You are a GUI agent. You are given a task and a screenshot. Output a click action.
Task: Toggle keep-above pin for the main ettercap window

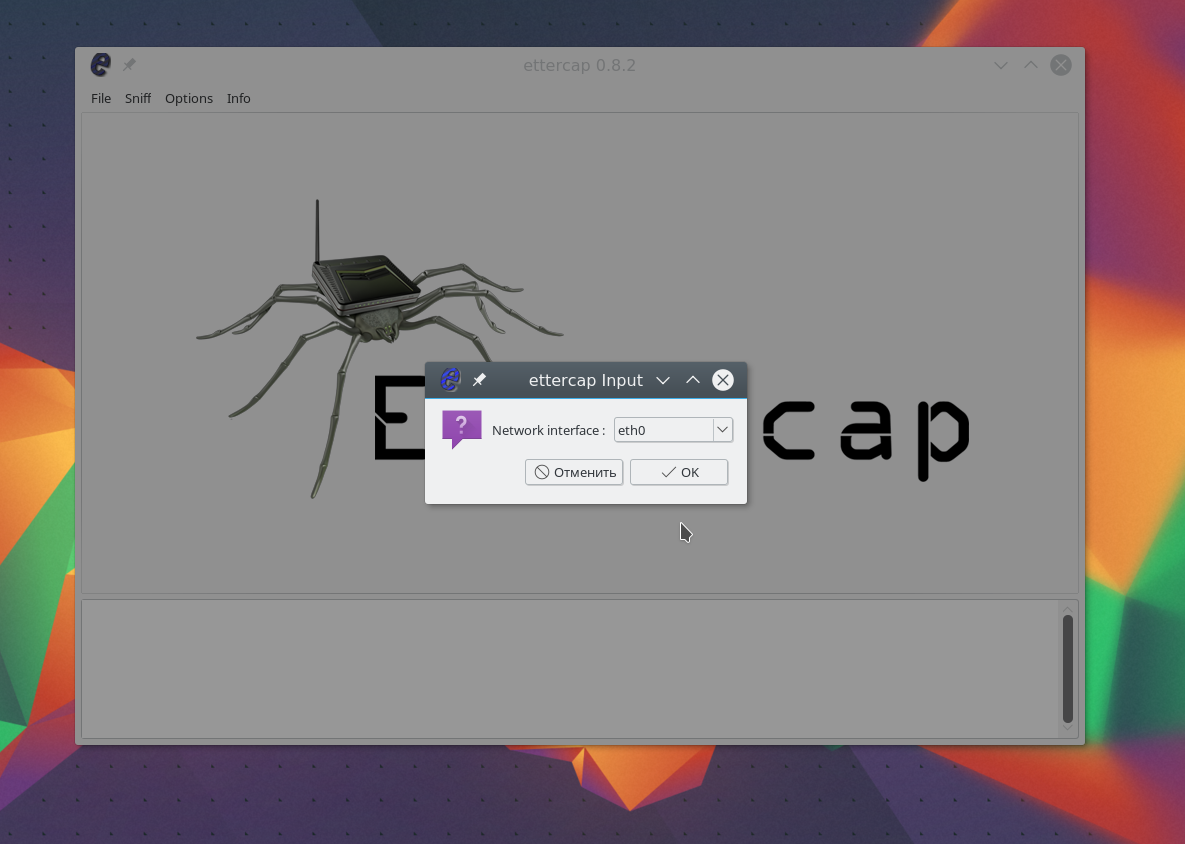(128, 64)
